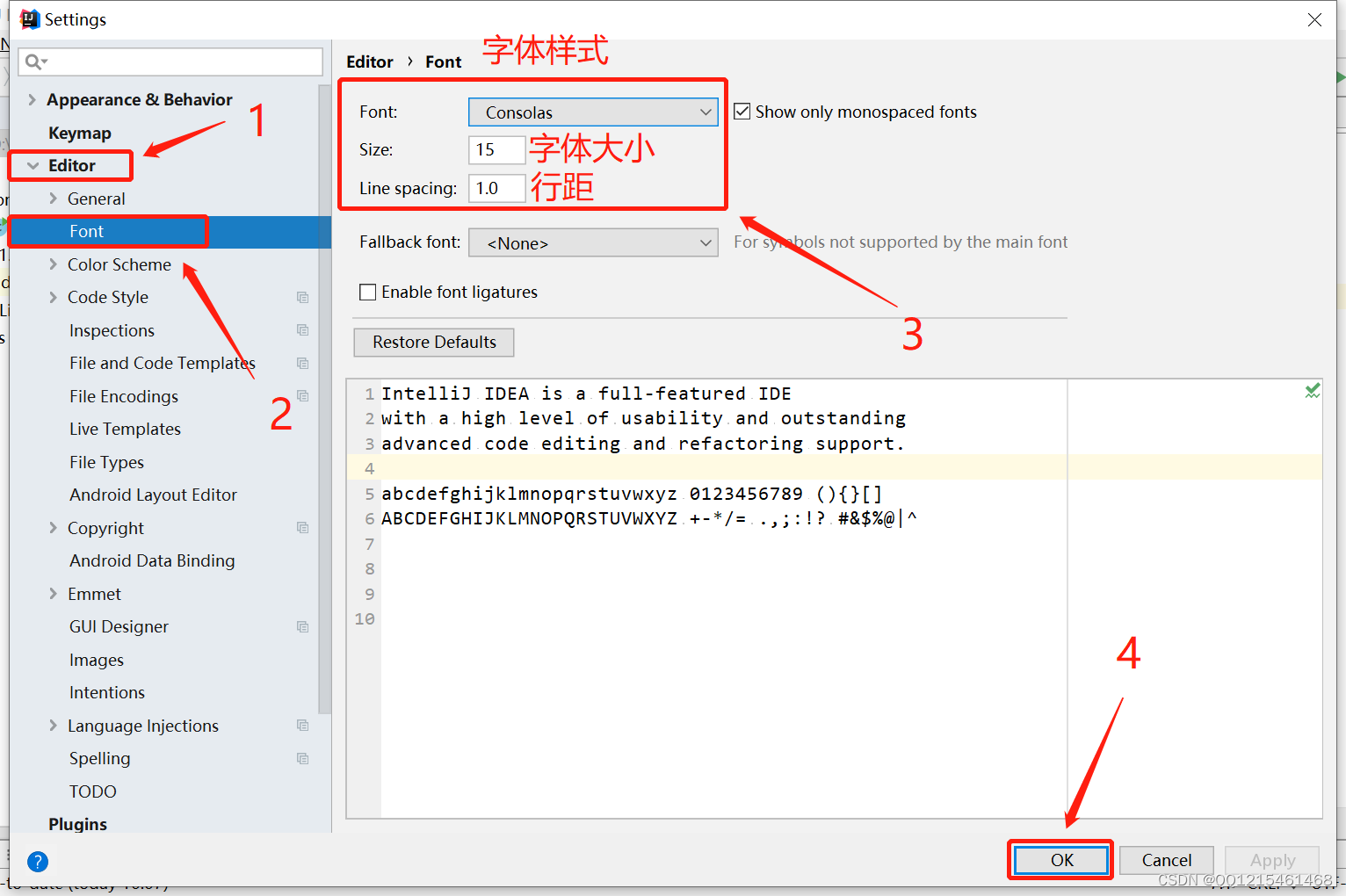This screenshot has height=896, width=1346.
Task: Close the Settings dialog window
Action: tap(1314, 19)
